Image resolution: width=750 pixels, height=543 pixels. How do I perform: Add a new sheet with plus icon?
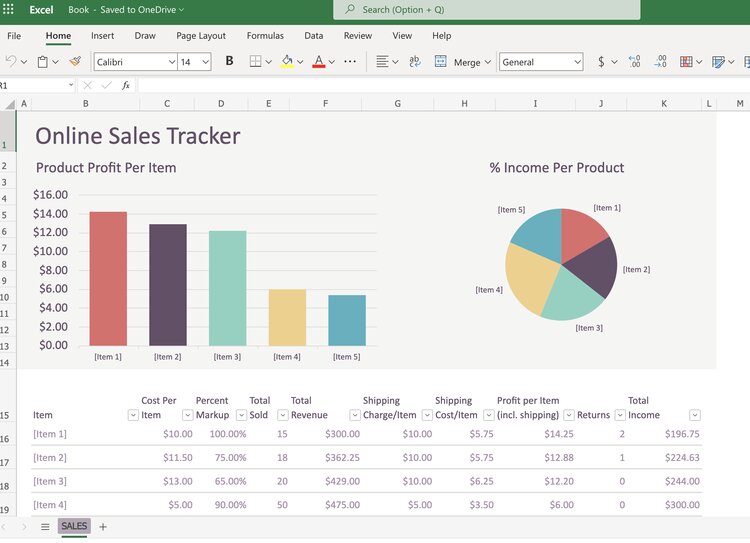(x=103, y=527)
